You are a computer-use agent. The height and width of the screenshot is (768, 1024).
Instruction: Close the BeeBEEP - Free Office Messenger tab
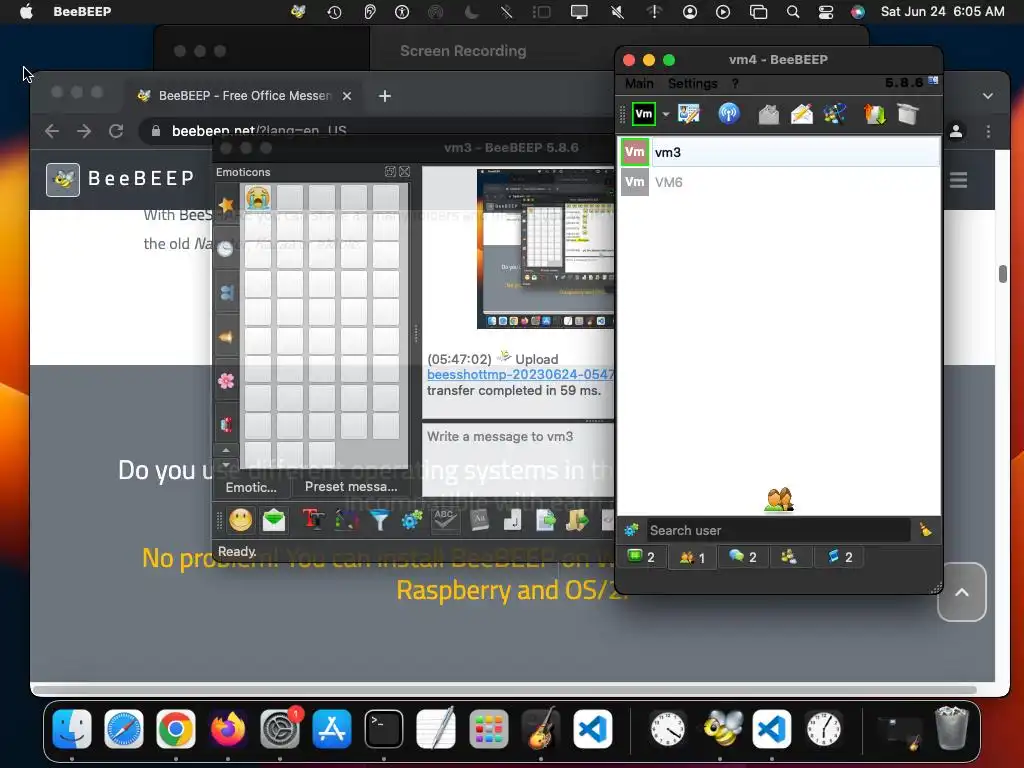pos(347,96)
